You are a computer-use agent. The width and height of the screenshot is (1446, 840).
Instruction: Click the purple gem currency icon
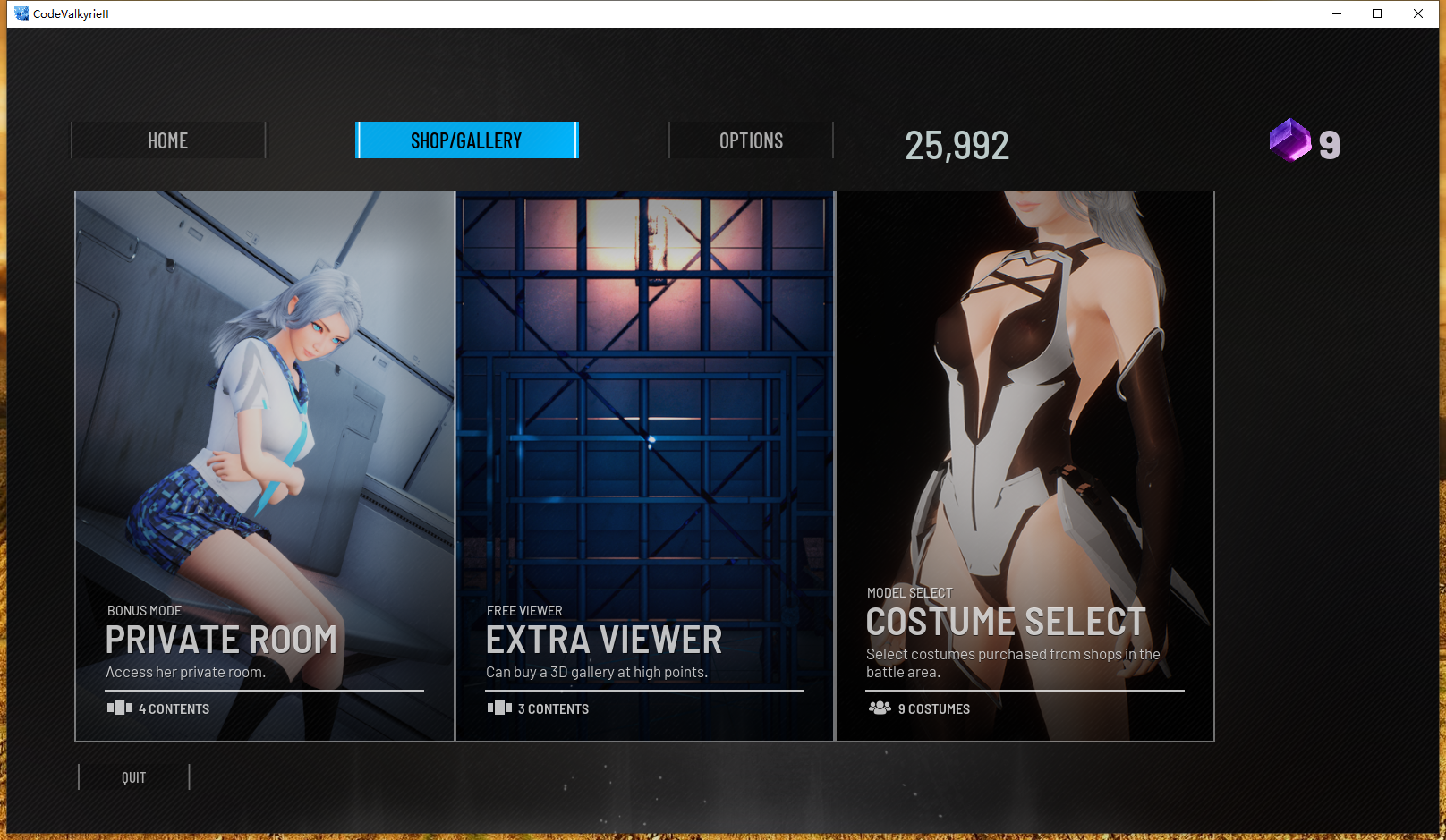[x=1289, y=140]
